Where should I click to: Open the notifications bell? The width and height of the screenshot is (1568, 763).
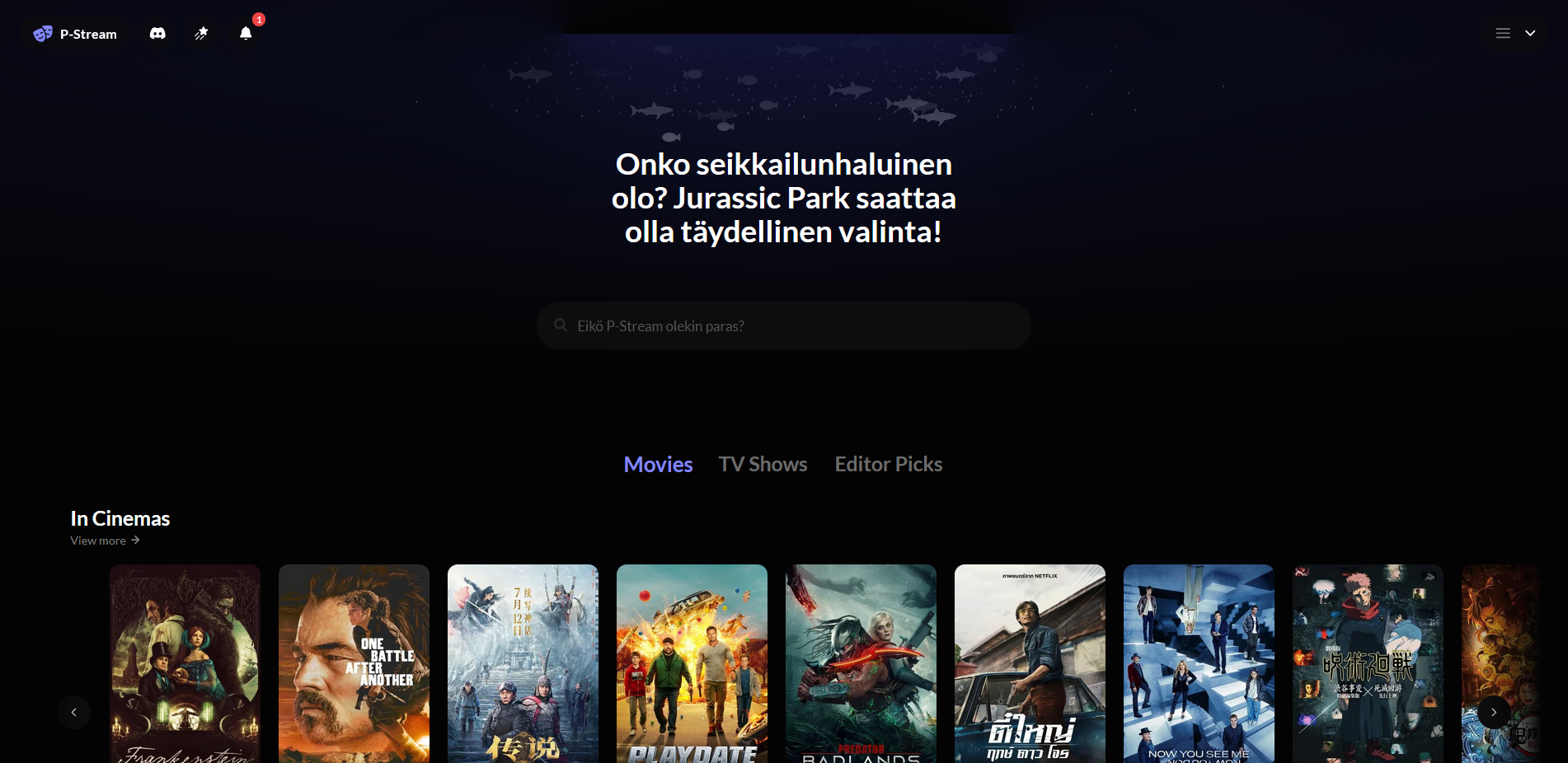coord(246,33)
